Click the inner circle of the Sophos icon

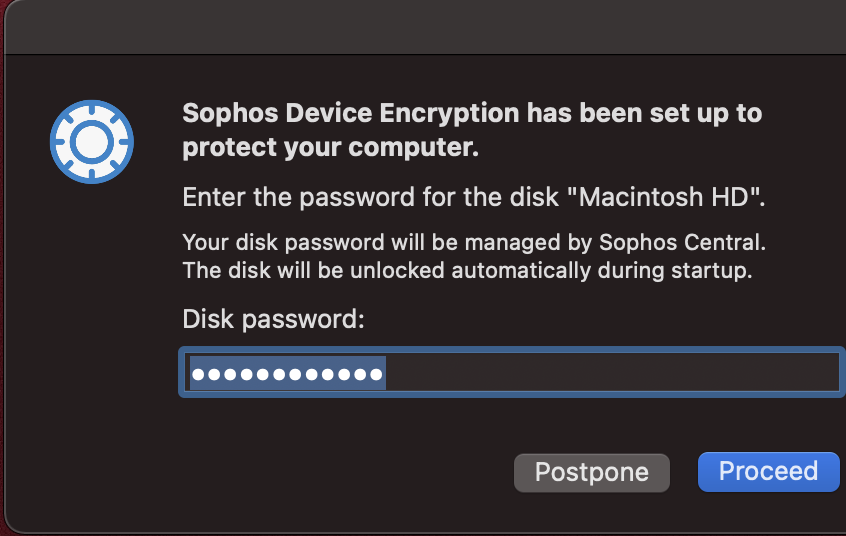click(x=92, y=142)
